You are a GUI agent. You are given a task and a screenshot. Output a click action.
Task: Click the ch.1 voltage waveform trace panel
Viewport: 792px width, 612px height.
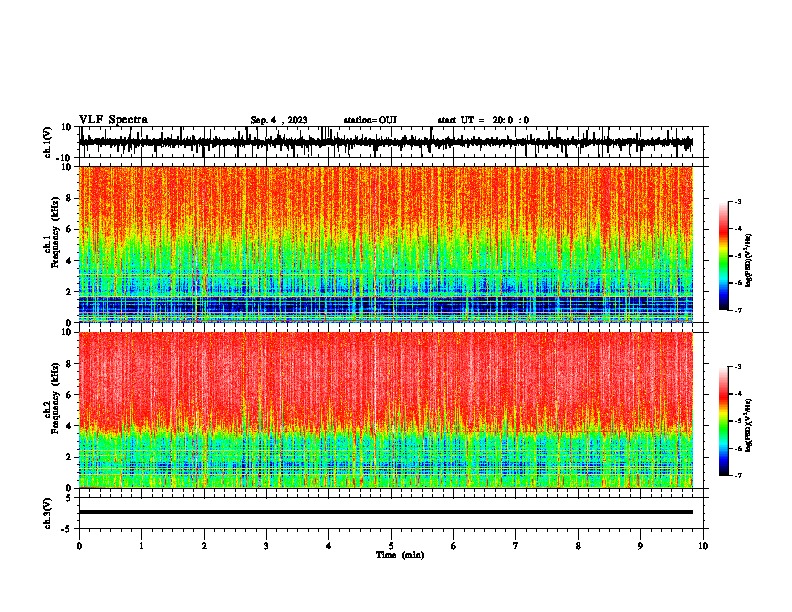[x=391, y=142]
